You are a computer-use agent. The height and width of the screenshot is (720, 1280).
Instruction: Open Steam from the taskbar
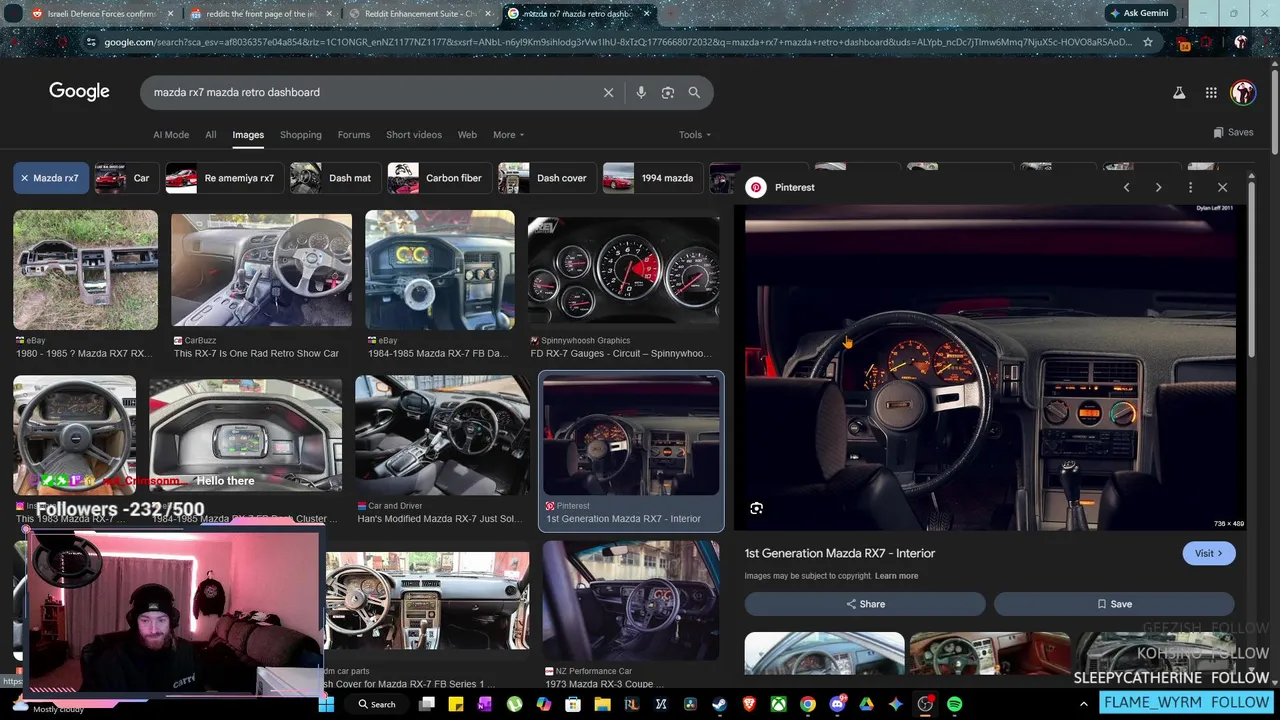point(719,704)
